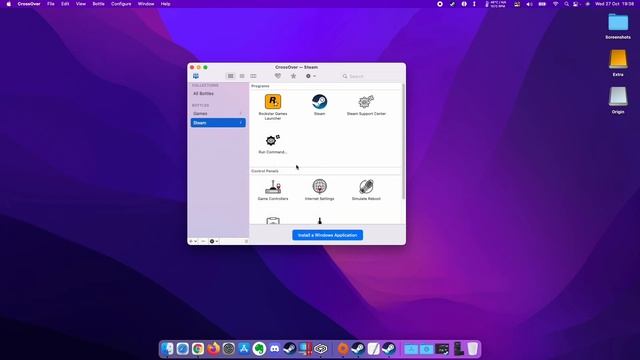Open the sidebar gear options dropdown
The image size is (640, 360).
(214, 241)
